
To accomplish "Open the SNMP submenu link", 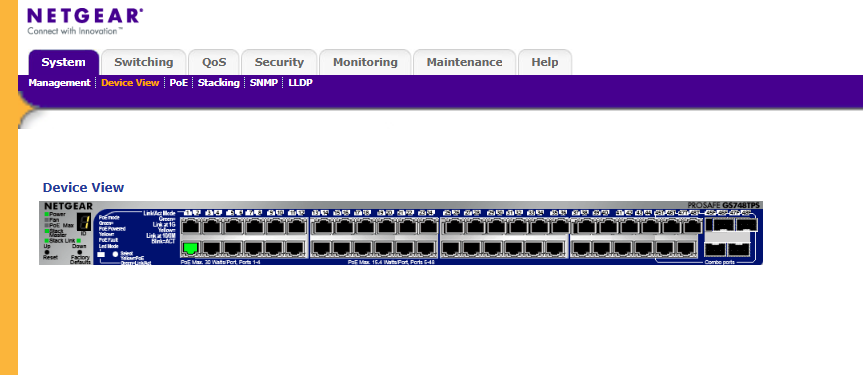I will 264,83.
